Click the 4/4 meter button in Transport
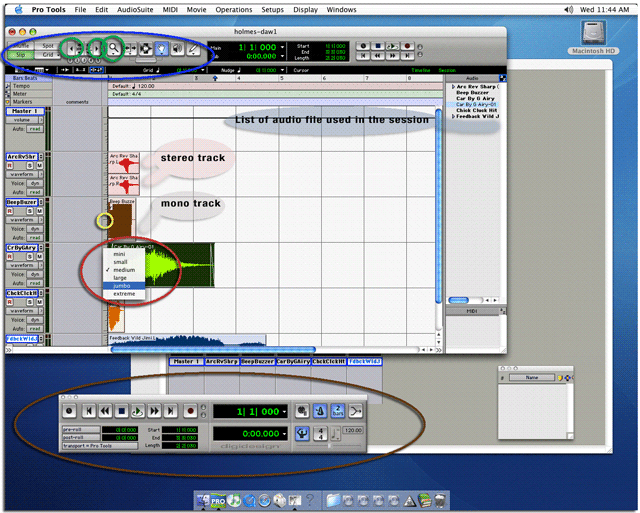Viewport: 640px width, 513px height. [x=320, y=433]
